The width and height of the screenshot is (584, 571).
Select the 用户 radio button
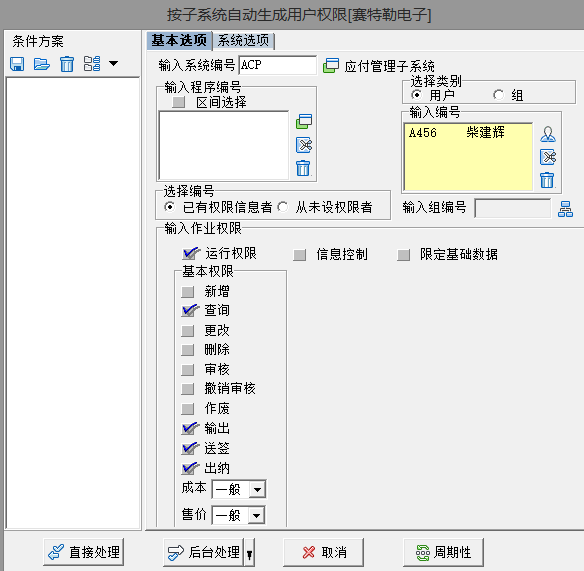pos(417,95)
